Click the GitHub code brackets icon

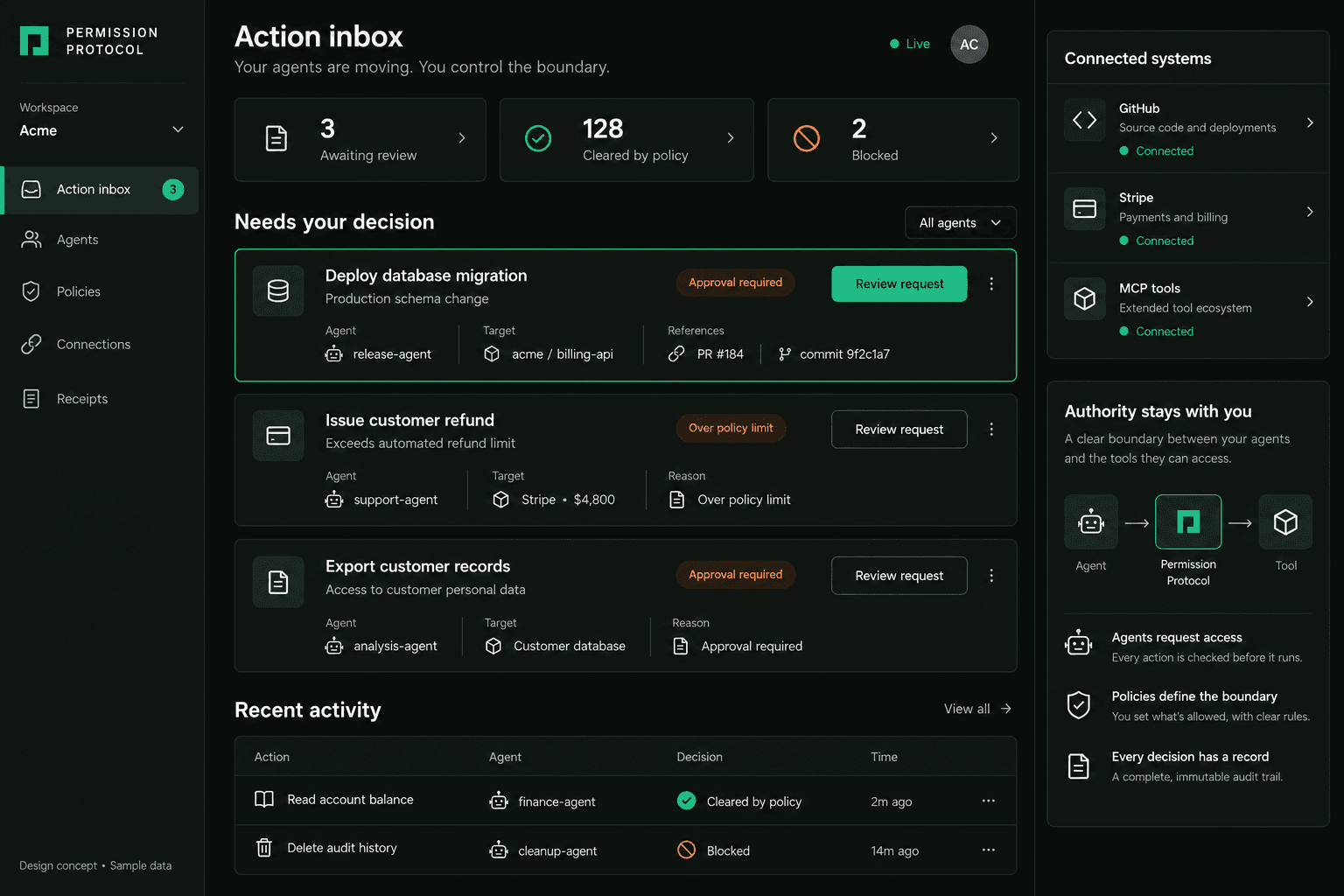tap(1085, 120)
